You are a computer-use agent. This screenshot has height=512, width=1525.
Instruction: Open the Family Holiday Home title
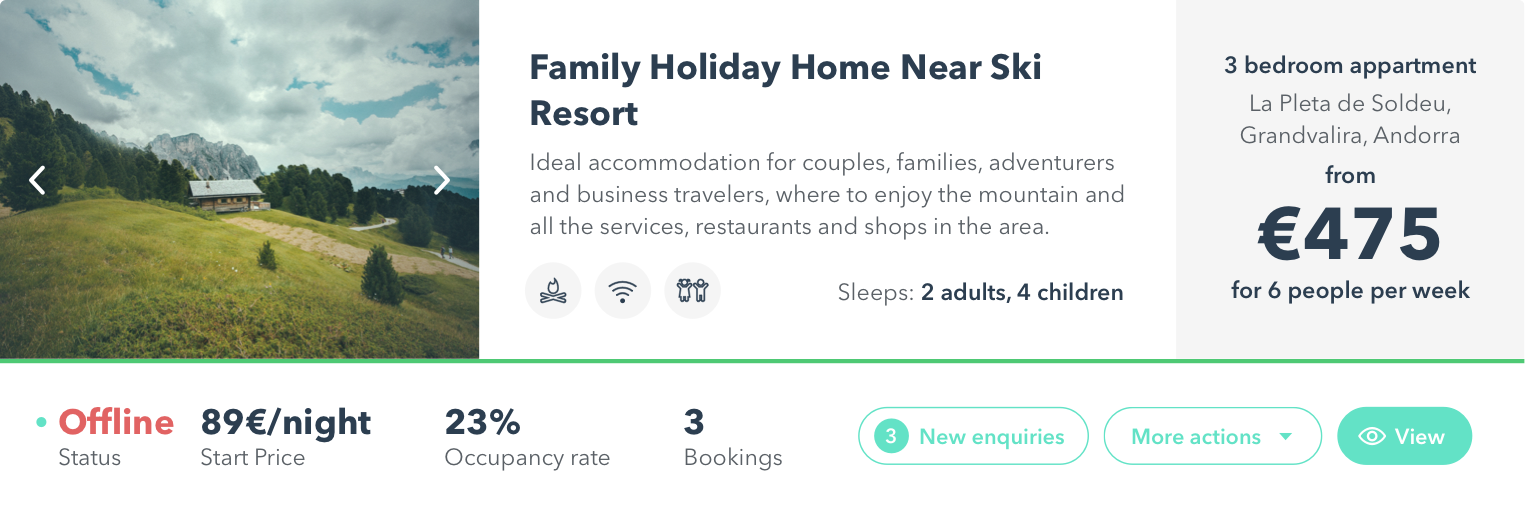pos(785,90)
